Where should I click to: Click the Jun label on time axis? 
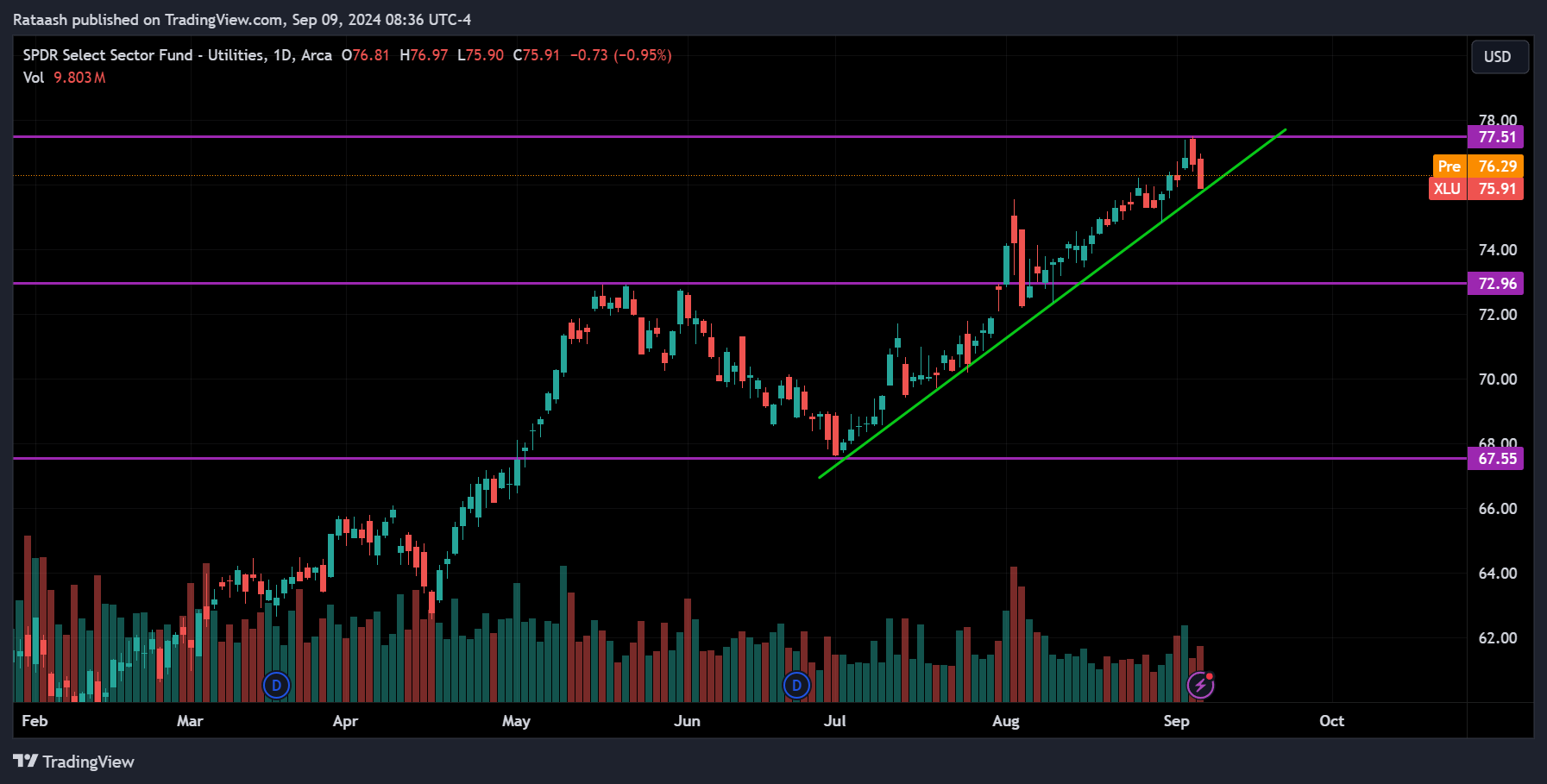click(687, 721)
